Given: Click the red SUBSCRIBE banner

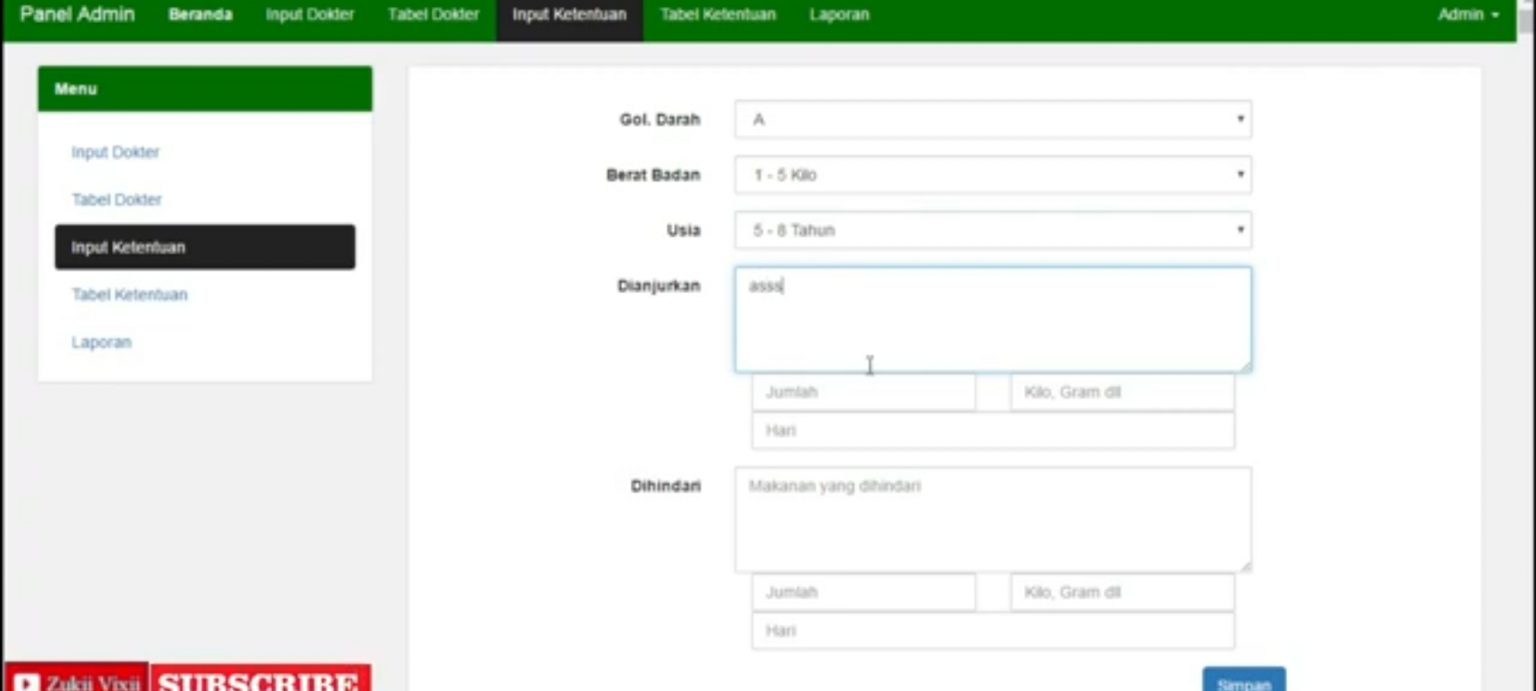Looking at the screenshot, I should click(260, 680).
